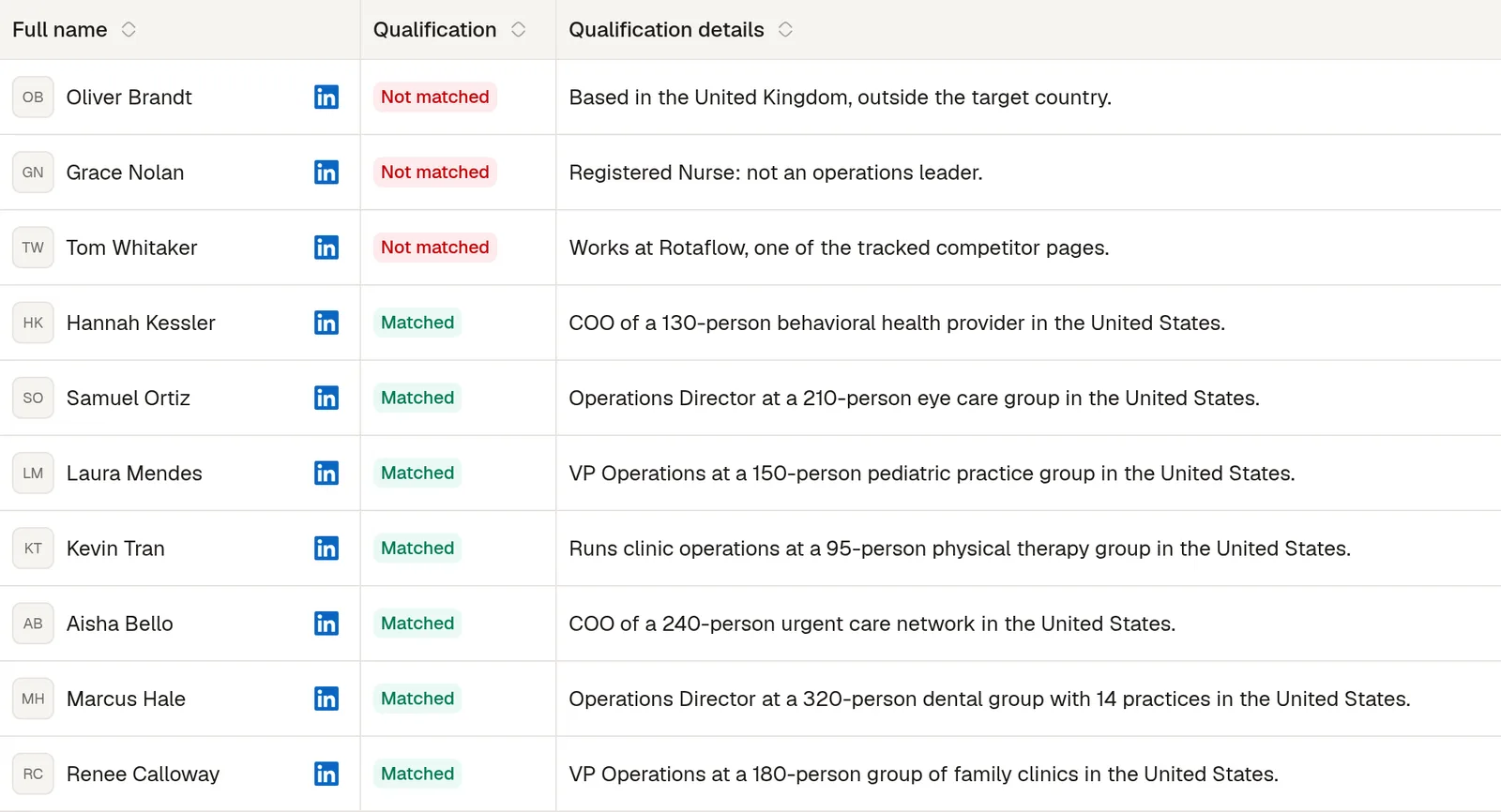Click Samuel Ortiz's LinkedIn icon
The image size is (1501, 812).
point(326,398)
